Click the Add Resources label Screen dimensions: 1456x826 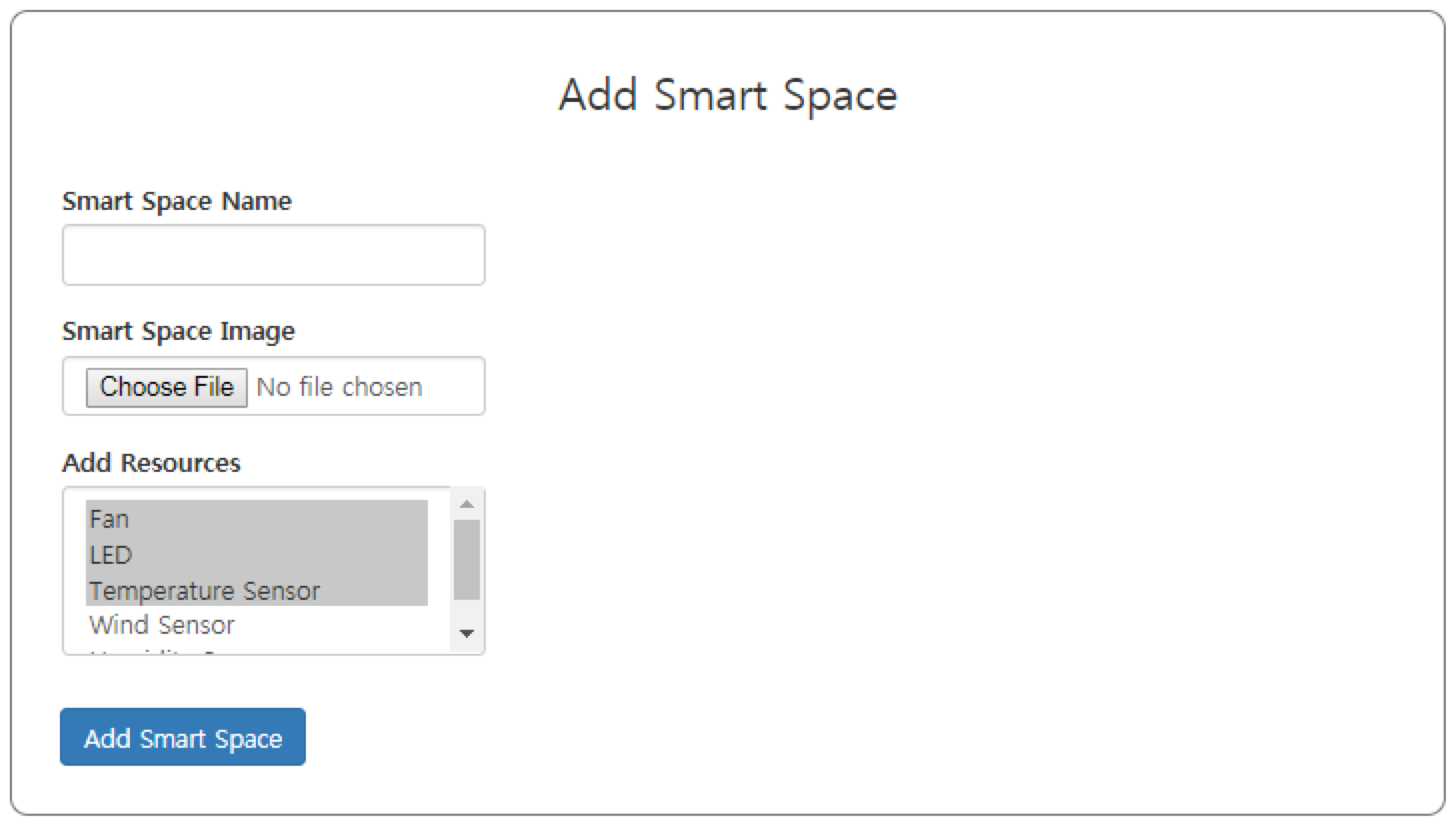pos(152,463)
